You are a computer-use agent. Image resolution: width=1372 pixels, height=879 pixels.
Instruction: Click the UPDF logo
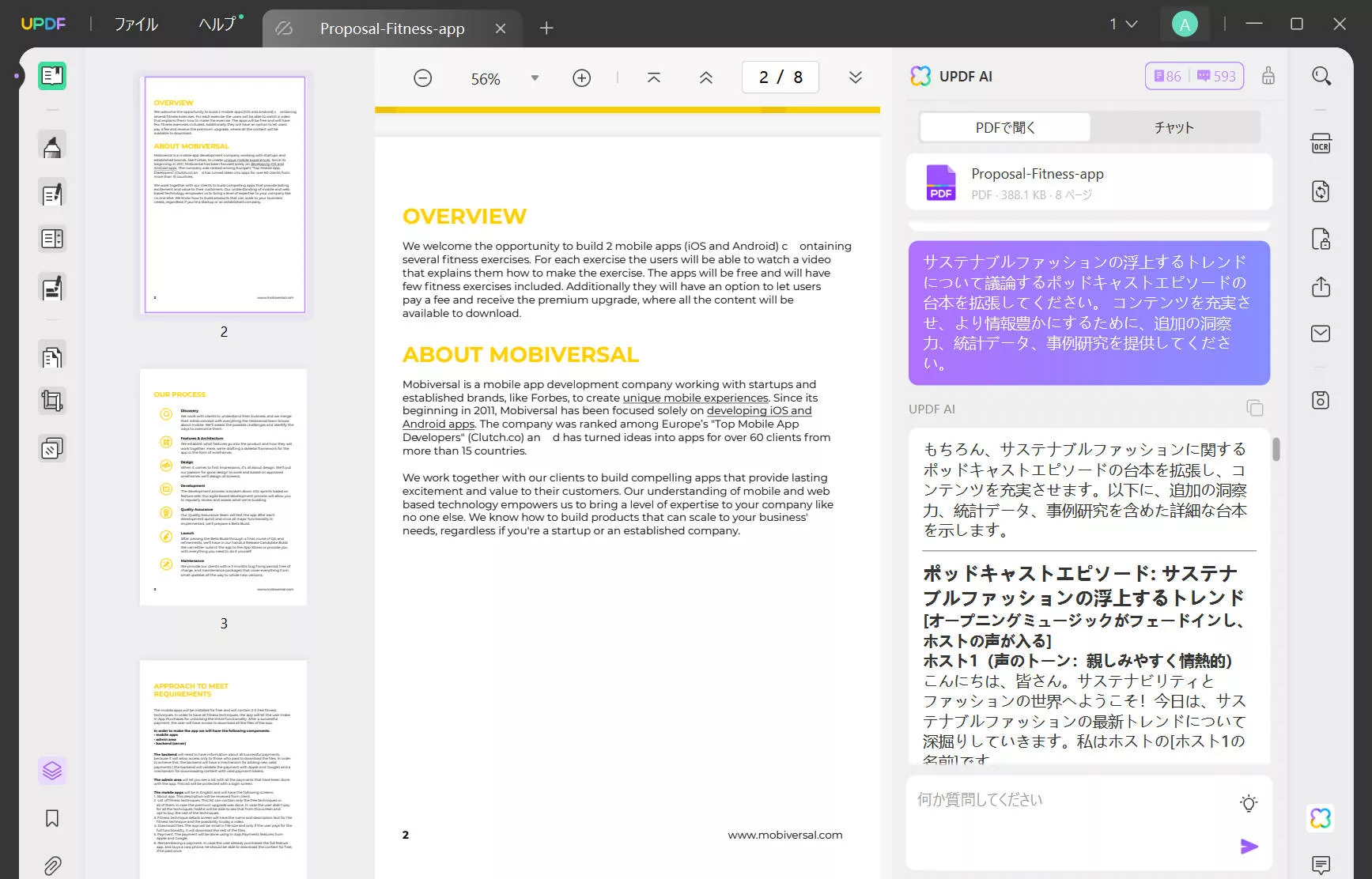click(x=43, y=24)
